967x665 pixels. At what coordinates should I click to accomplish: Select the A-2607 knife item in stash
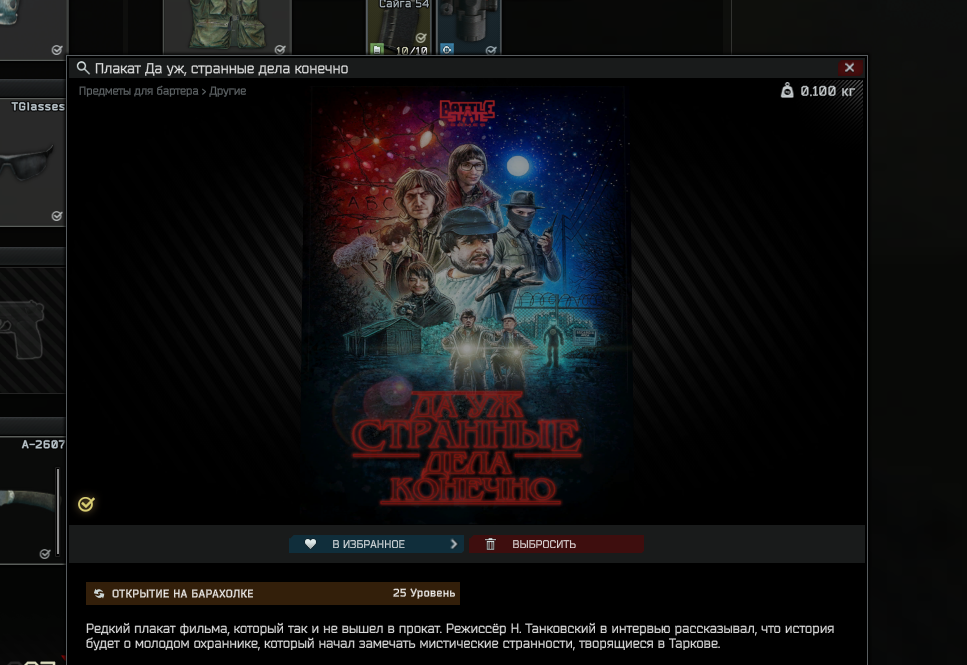pos(32,500)
